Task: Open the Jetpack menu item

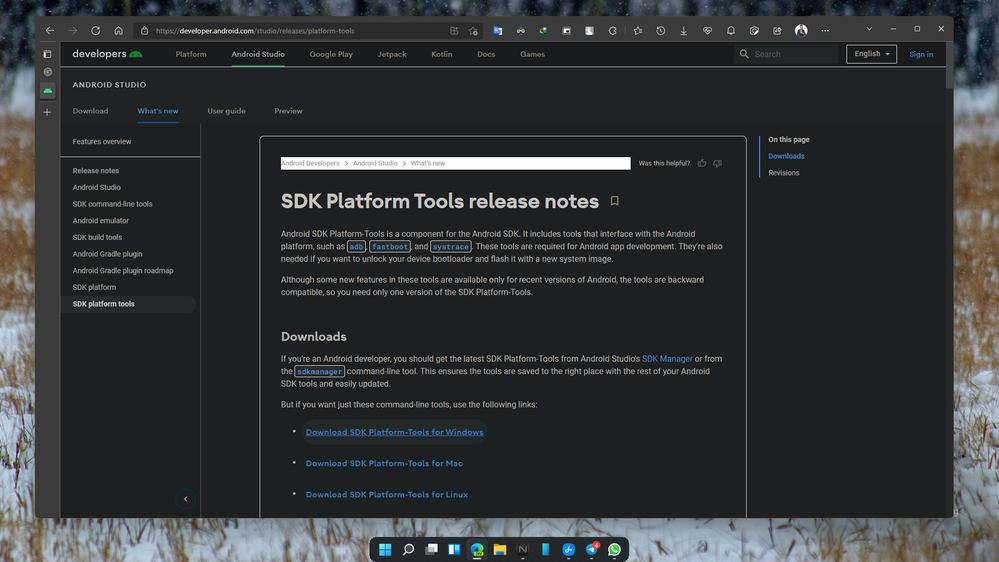Action: point(392,54)
